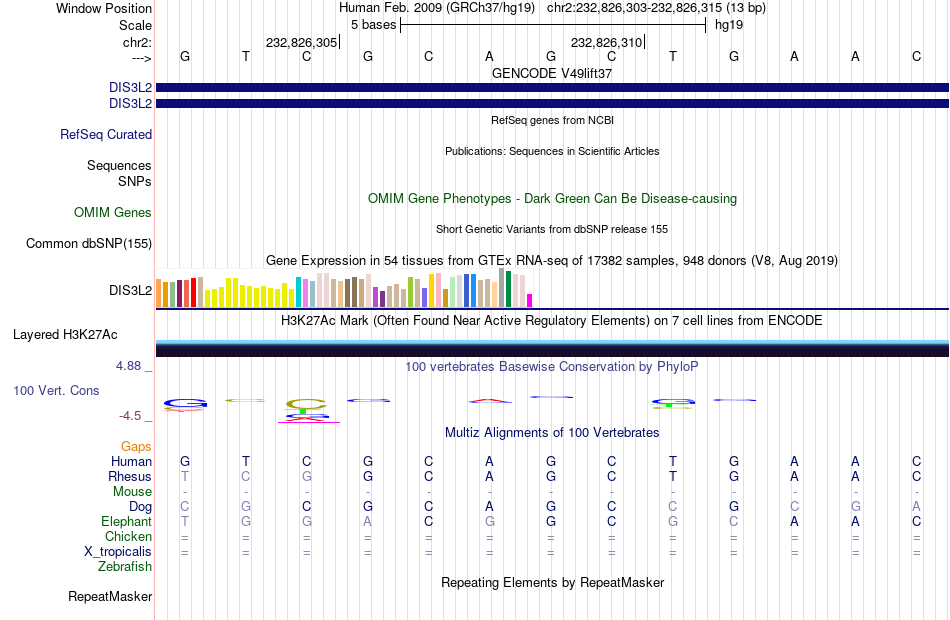The image size is (950, 620).
Task: Click Short Genetic Variants from dbSNP title
Action: click(552, 229)
